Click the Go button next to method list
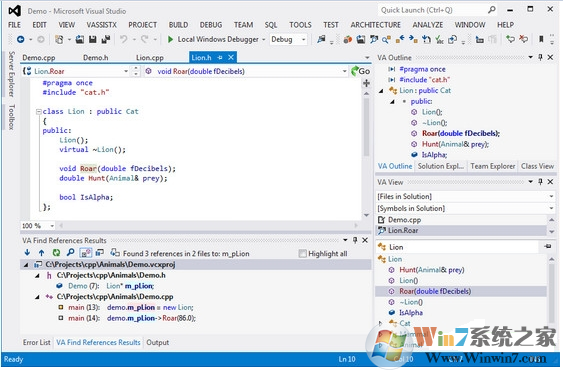The image size is (563, 372). tap(360, 71)
